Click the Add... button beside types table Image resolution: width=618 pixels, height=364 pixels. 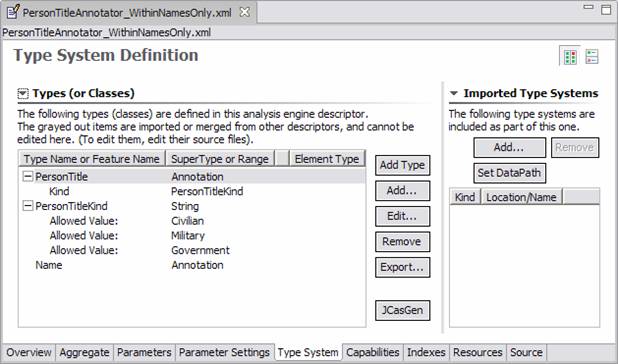402,191
